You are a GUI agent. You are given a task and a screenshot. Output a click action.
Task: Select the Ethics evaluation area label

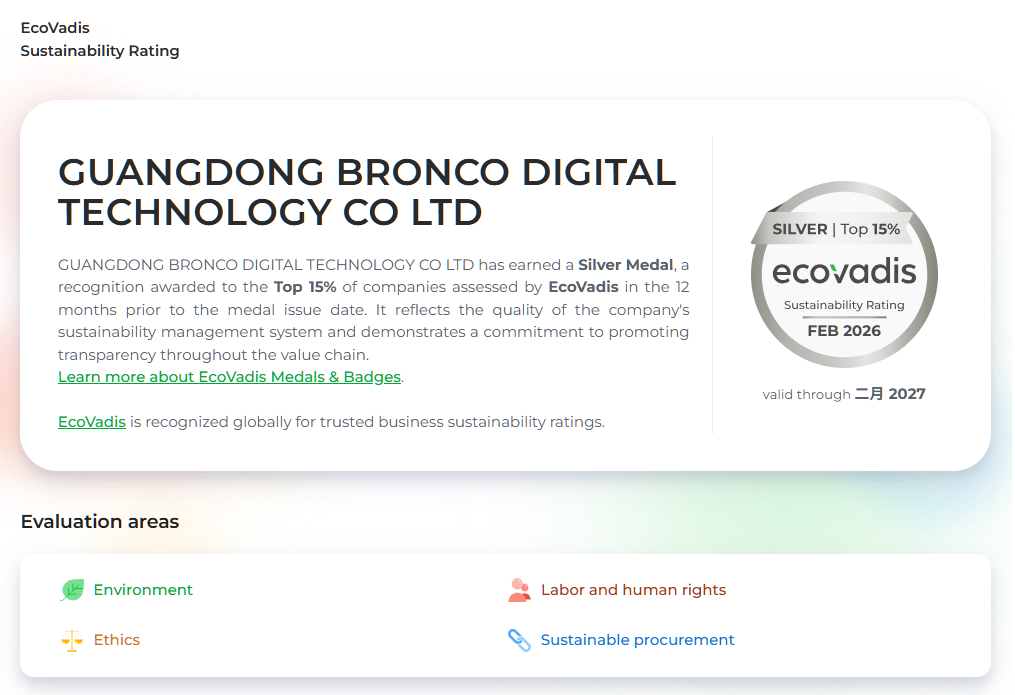pyautogui.click(x=117, y=640)
